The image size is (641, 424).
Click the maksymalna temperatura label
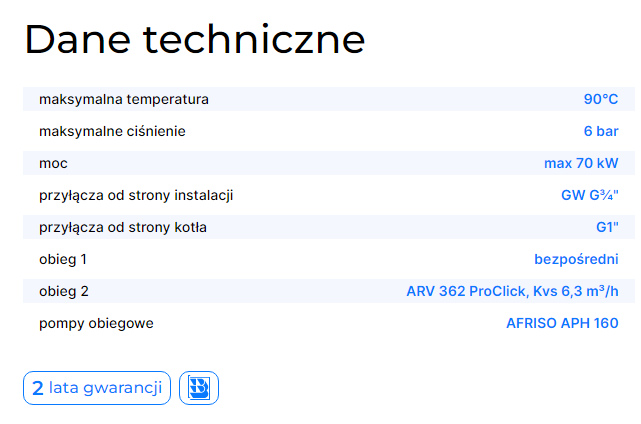[123, 99]
